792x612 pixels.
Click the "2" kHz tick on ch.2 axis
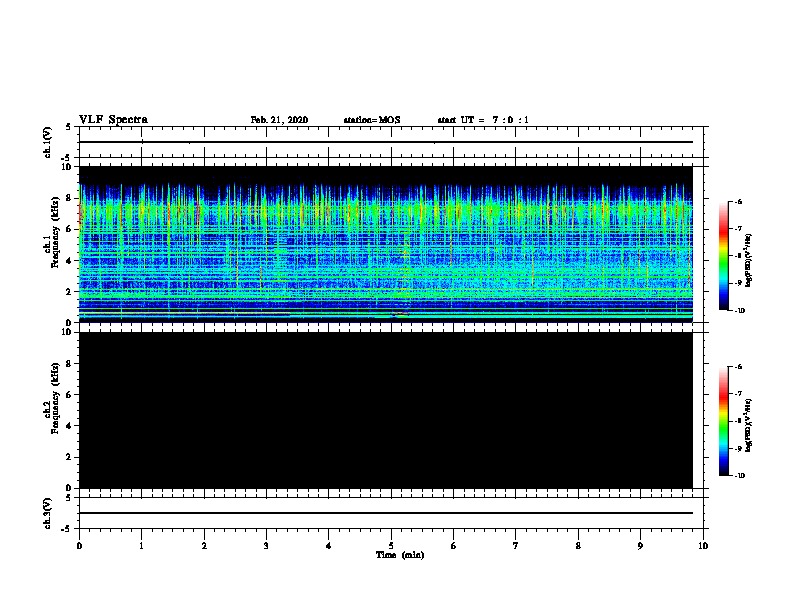69,457
